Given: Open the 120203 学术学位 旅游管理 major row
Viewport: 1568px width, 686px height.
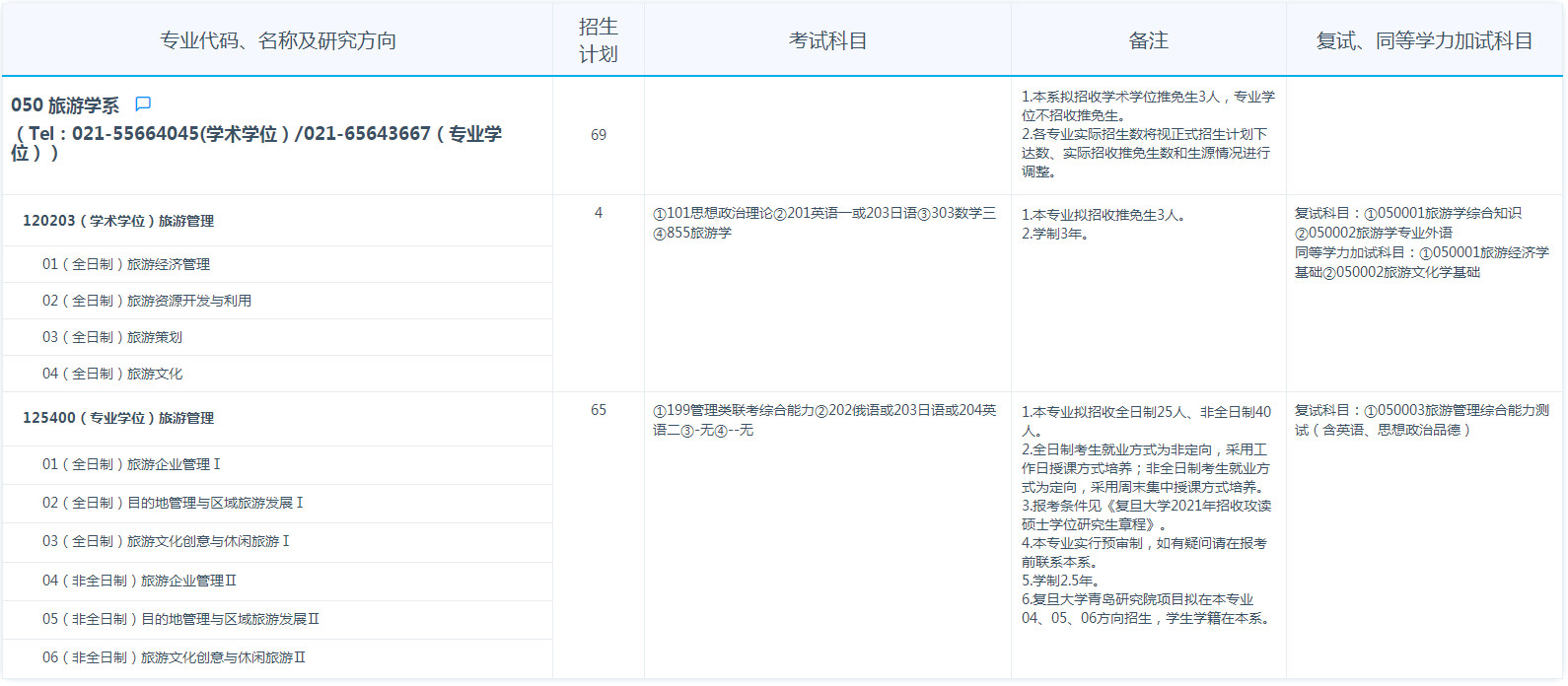Looking at the screenshot, I should [118, 221].
